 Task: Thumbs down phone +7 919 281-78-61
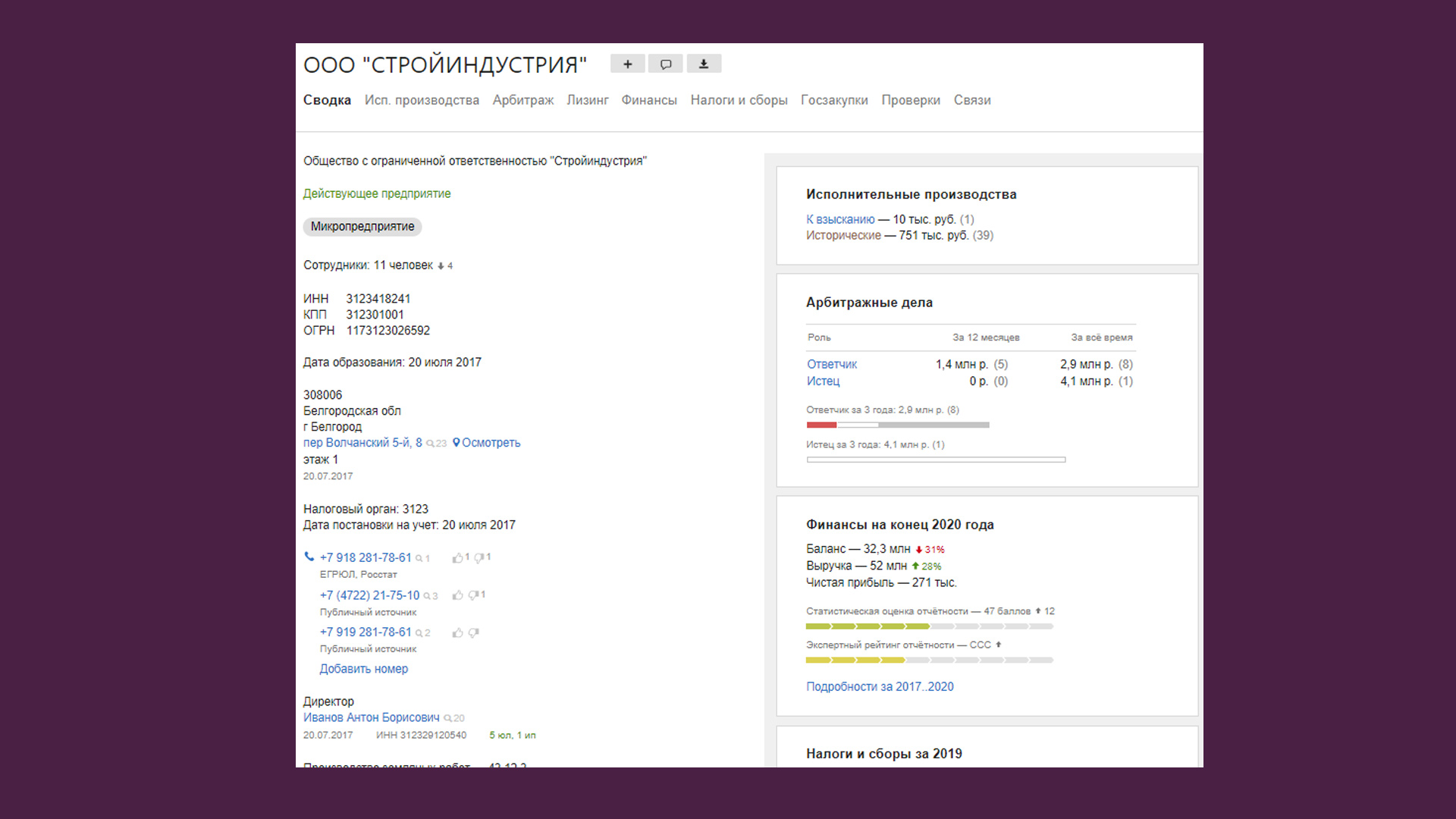(473, 632)
